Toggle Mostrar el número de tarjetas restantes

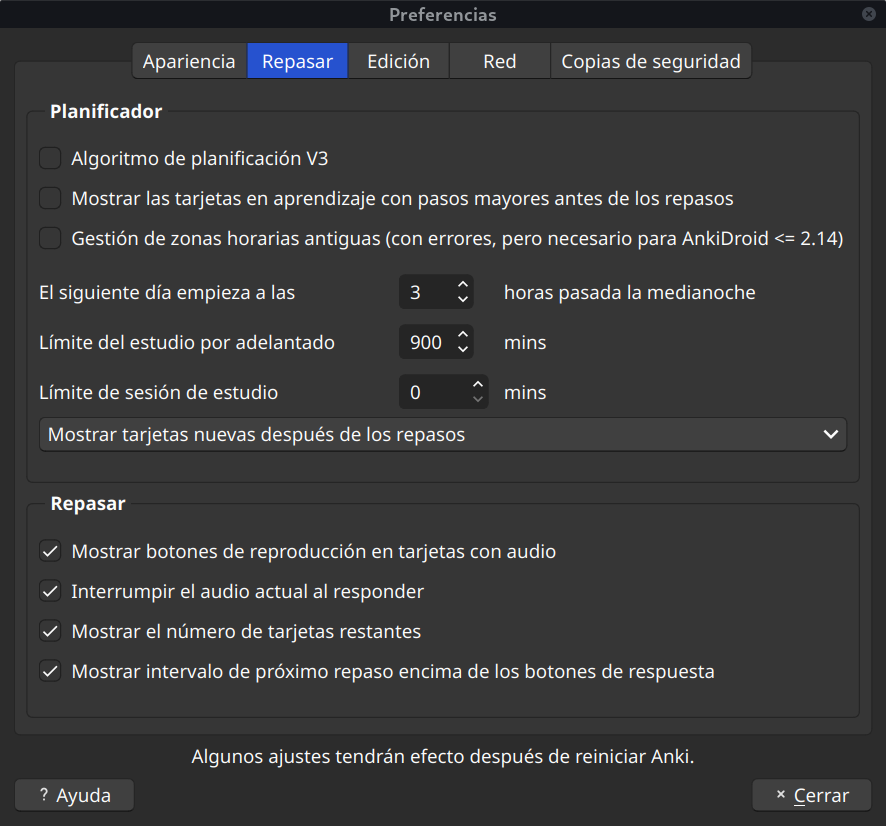50,631
